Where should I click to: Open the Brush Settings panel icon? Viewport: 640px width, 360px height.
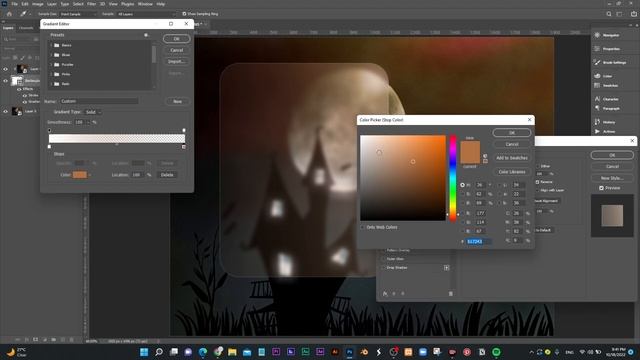pos(597,62)
